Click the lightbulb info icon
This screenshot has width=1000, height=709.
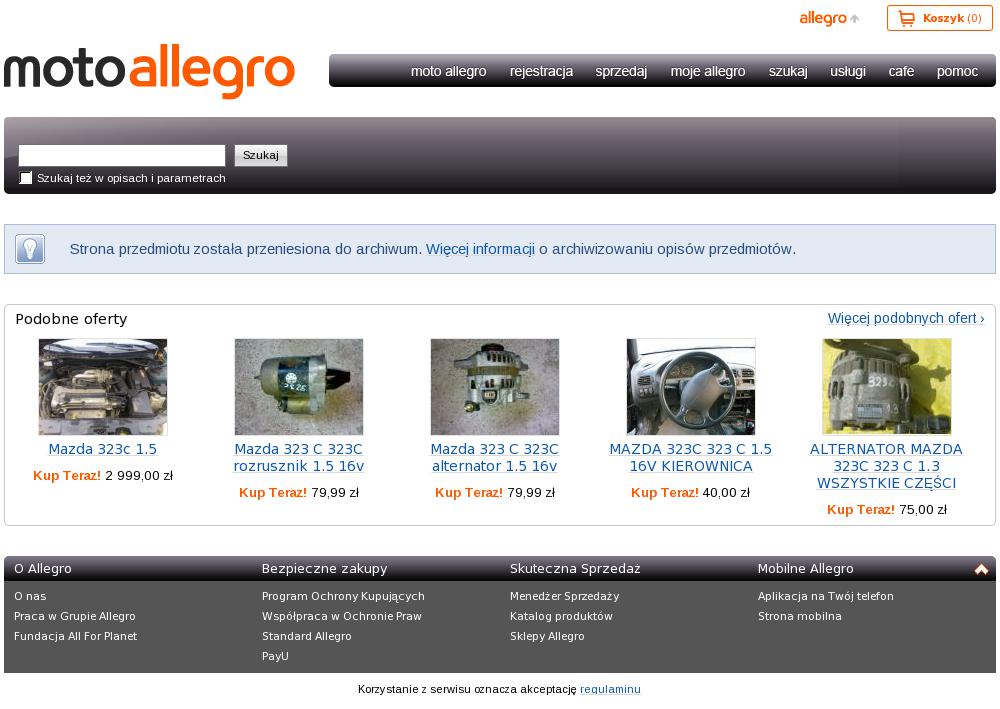point(30,249)
